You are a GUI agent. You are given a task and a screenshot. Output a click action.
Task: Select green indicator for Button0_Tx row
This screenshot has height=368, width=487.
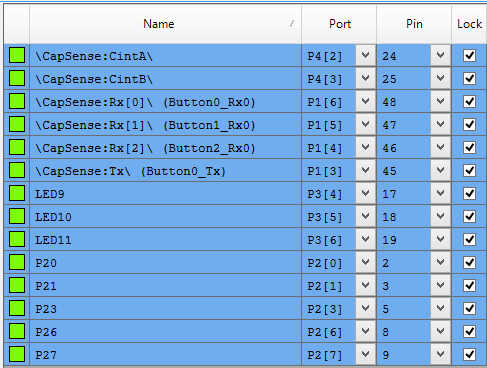click(x=17, y=170)
